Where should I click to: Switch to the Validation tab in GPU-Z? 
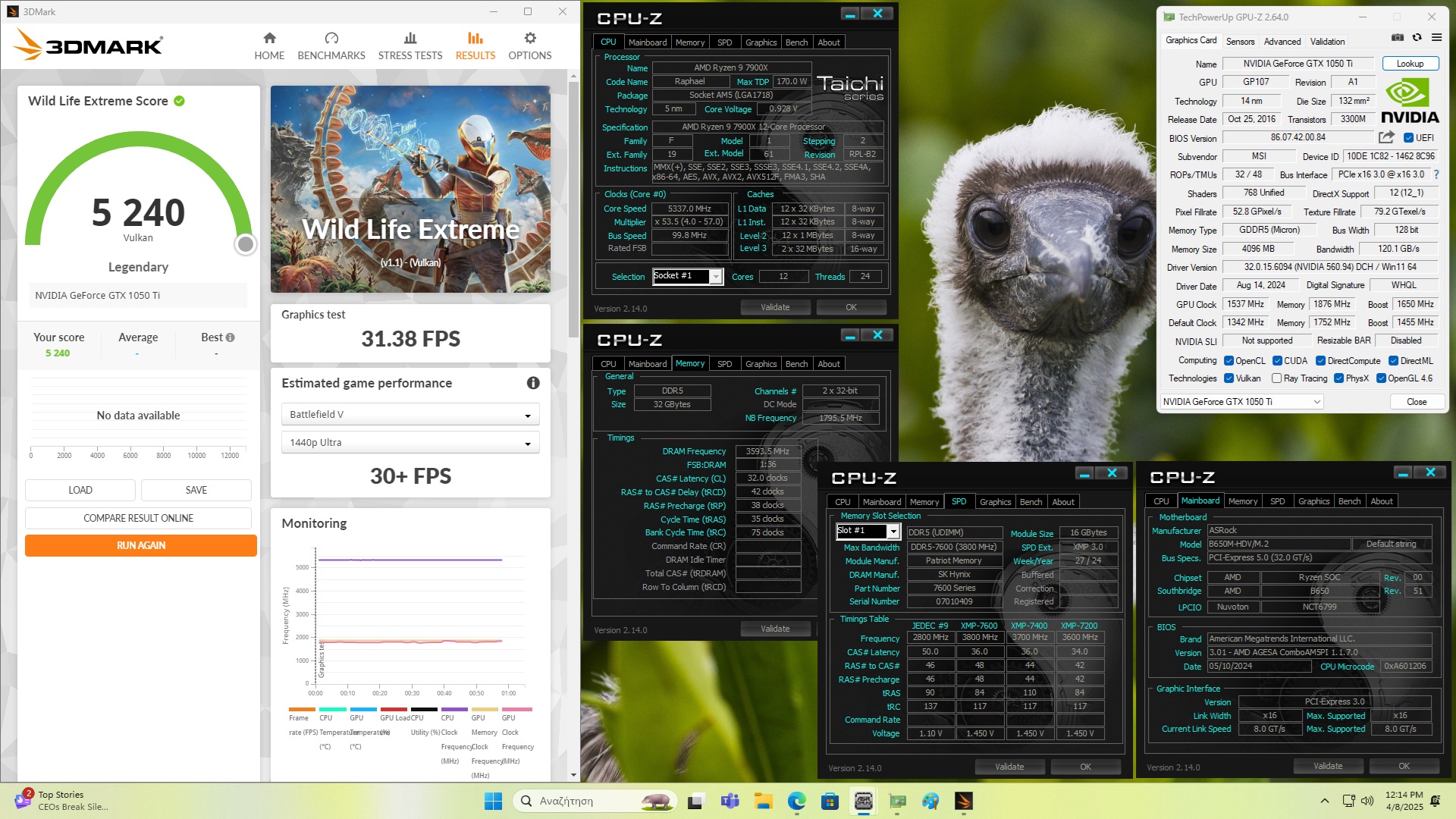[x=1327, y=42]
